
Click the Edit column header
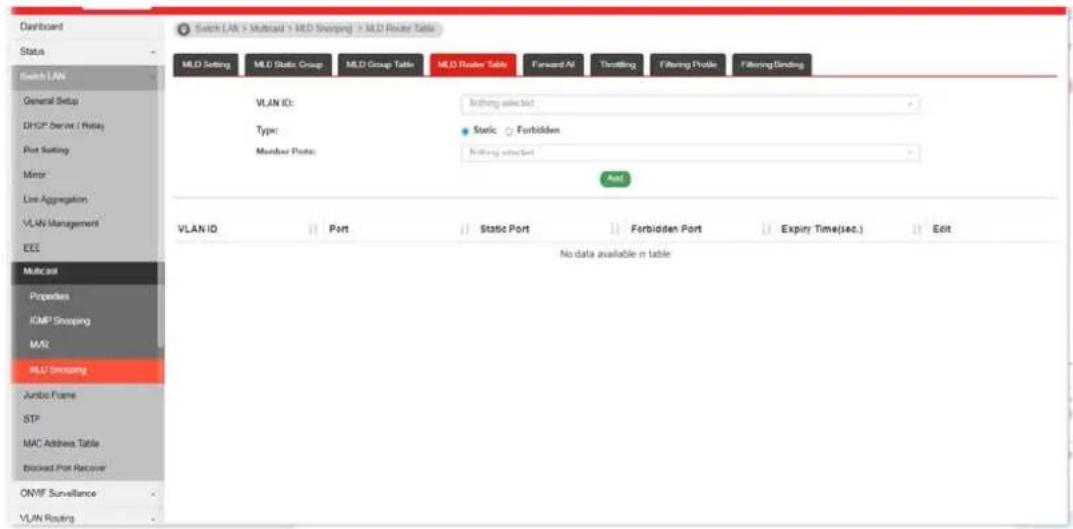coord(942,229)
